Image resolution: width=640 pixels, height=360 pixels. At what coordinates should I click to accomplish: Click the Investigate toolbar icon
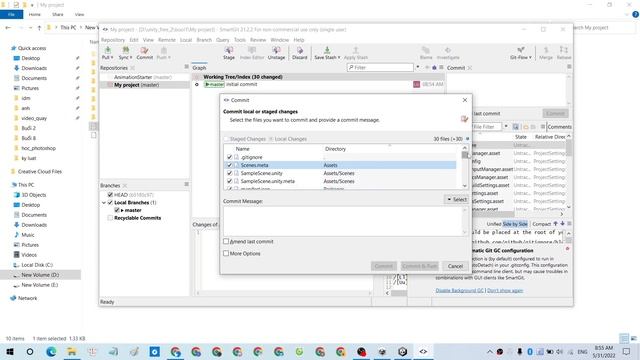[448, 50]
